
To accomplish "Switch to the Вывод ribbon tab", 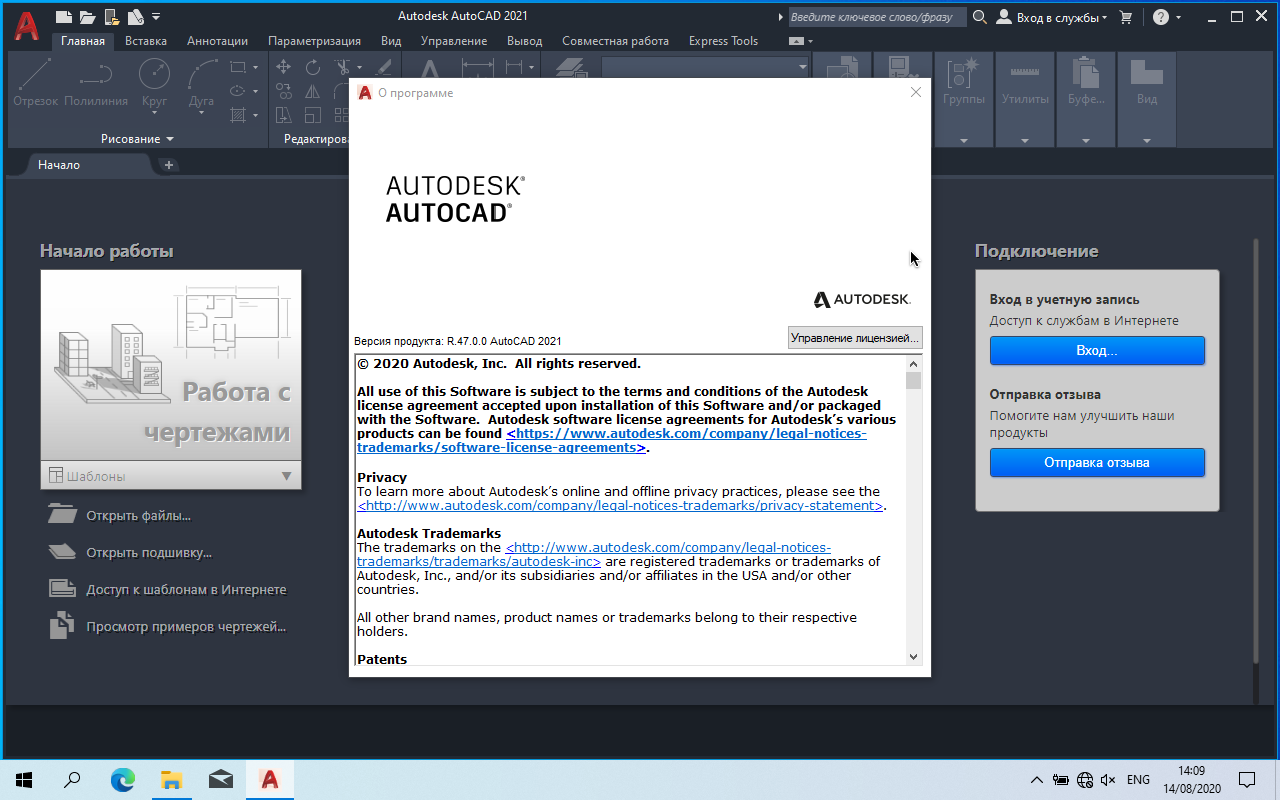I will [x=525, y=41].
